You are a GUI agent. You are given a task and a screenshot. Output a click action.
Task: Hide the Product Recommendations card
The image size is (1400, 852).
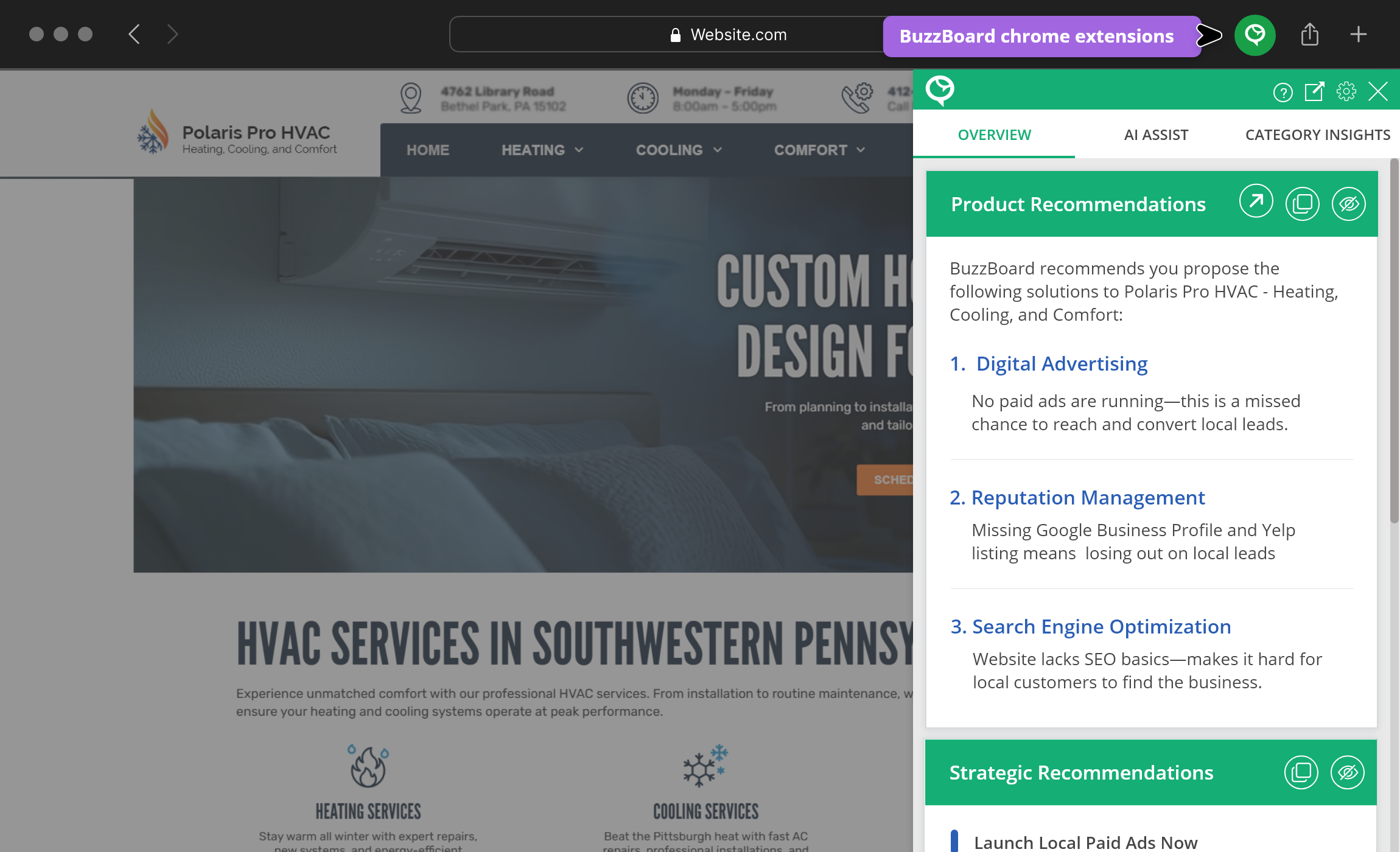click(x=1348, y=203)
